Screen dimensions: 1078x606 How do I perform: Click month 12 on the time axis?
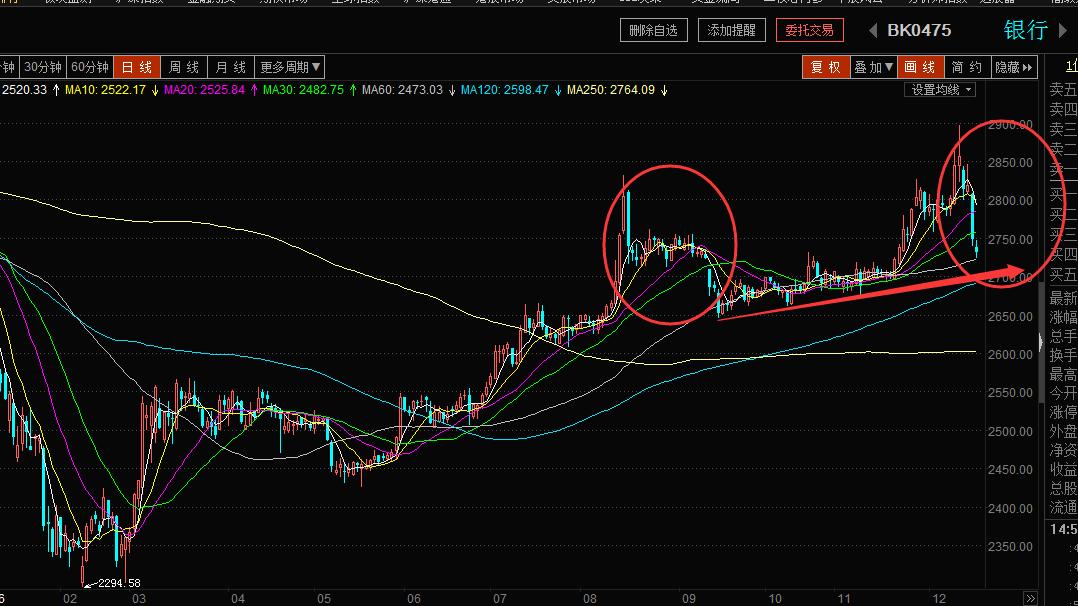[939, 599]
